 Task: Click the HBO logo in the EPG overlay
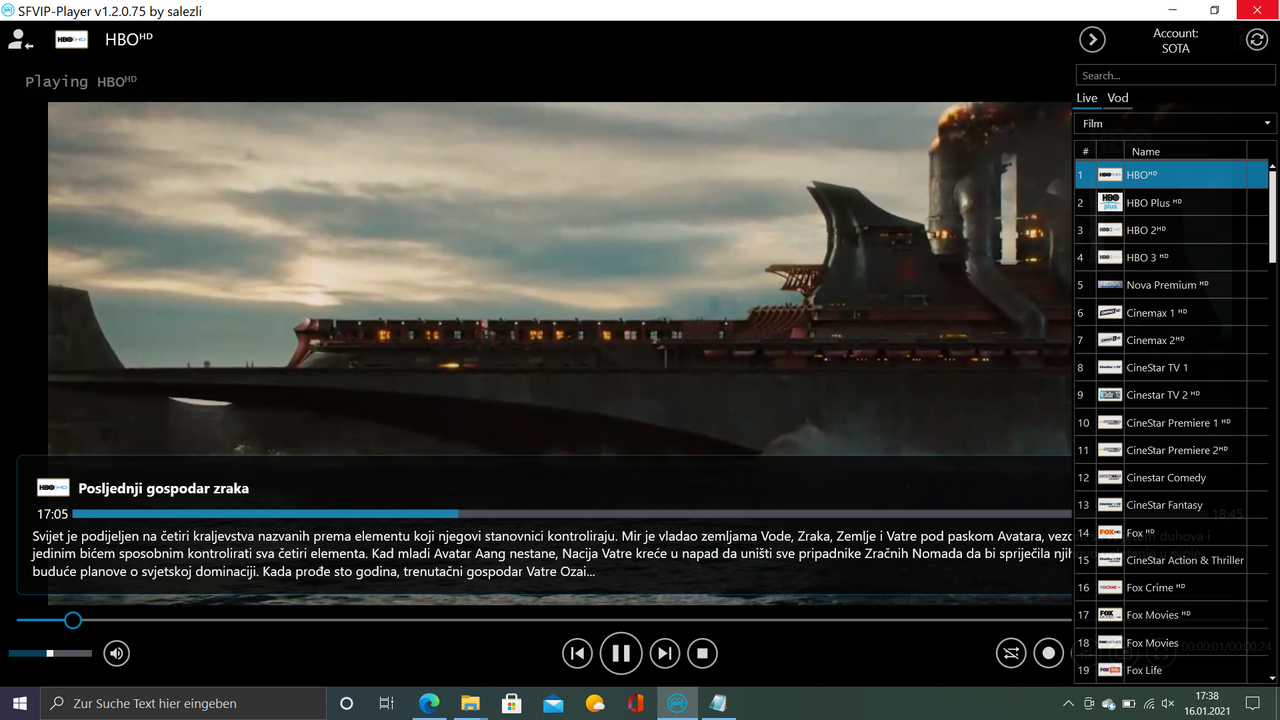[x=53, y=488]
